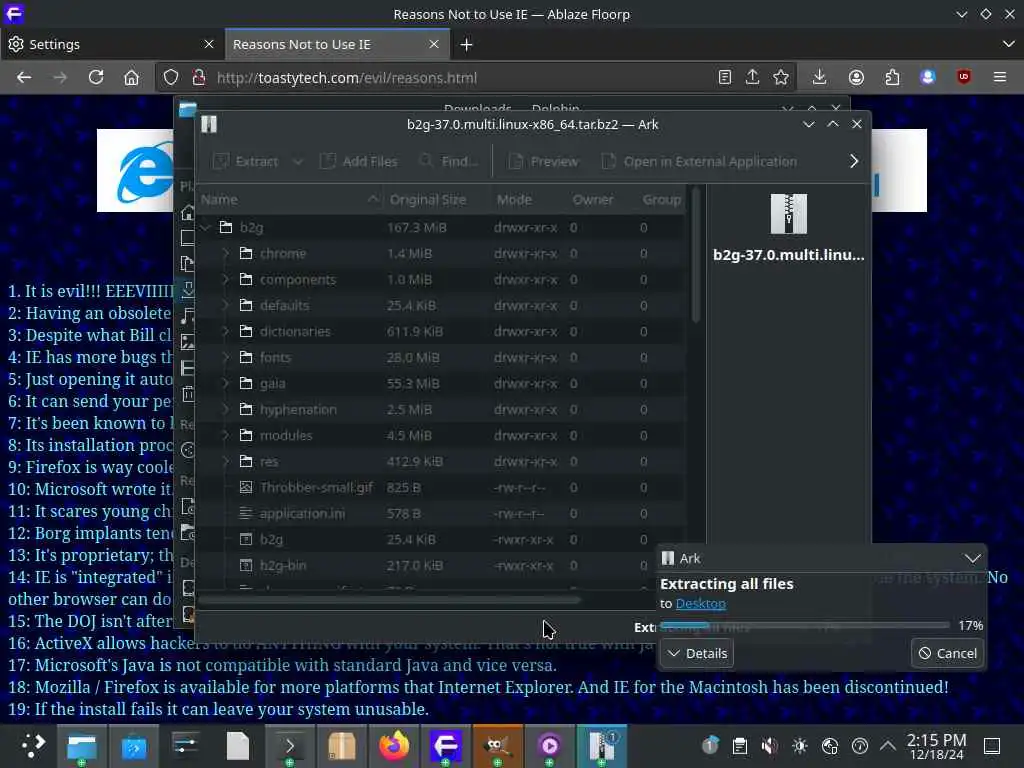Click the Ark horizontal scrollbar
The image size is (1024, 768).
389,600
